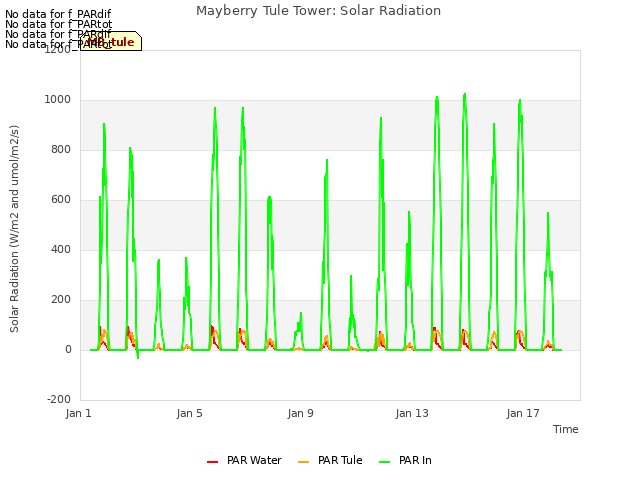Toggle the PAR In legend entry
Image resolution: width=640 pixels, height=480 pixels.
click(405, 460)
